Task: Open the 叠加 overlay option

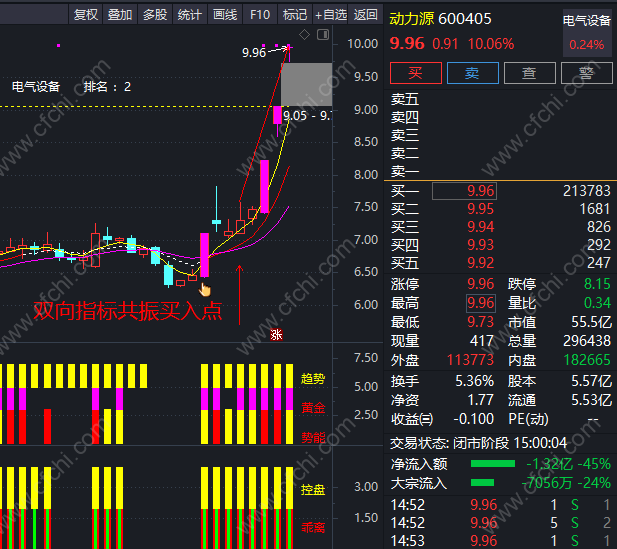Action: click(120, 15)
